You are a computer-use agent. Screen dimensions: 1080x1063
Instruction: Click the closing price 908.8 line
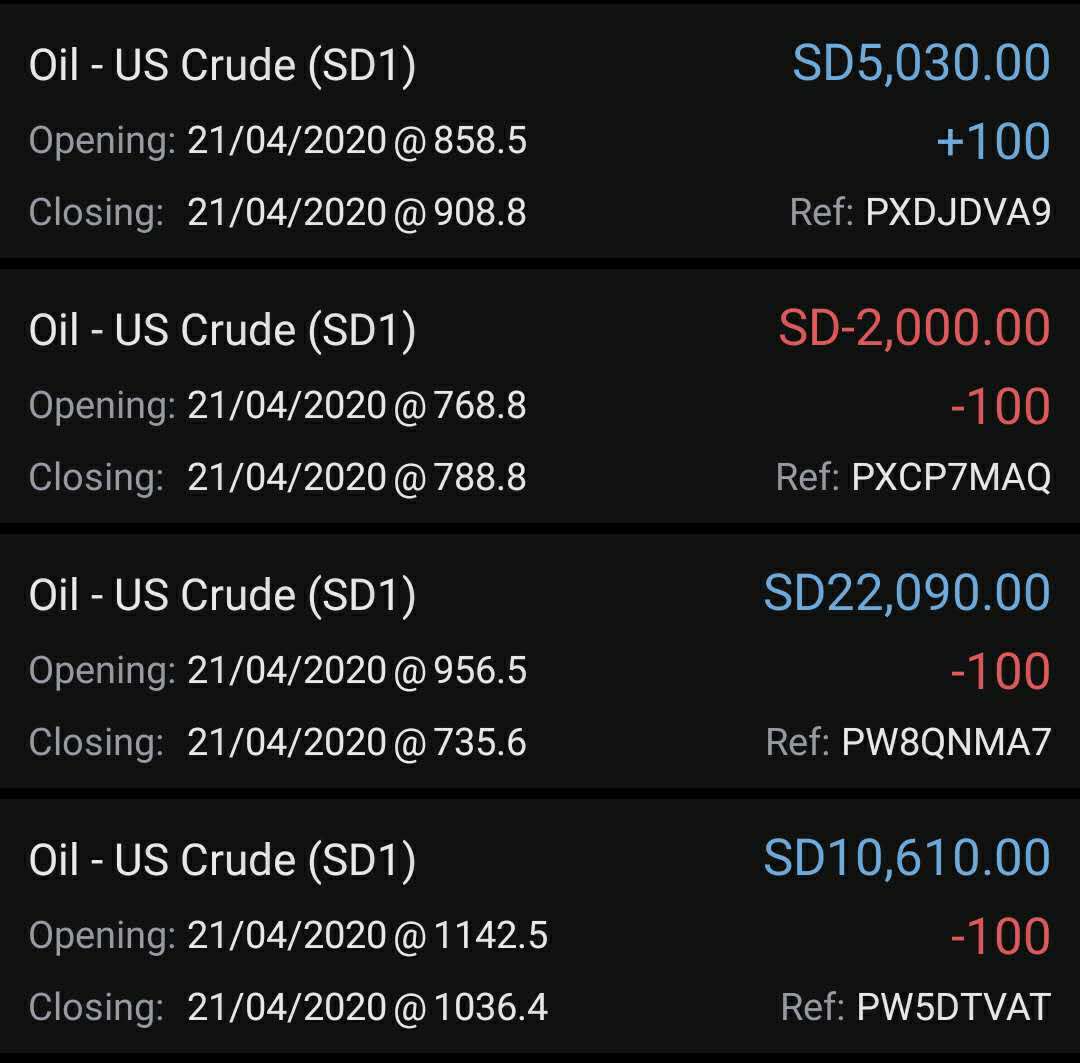coord(356,213)
